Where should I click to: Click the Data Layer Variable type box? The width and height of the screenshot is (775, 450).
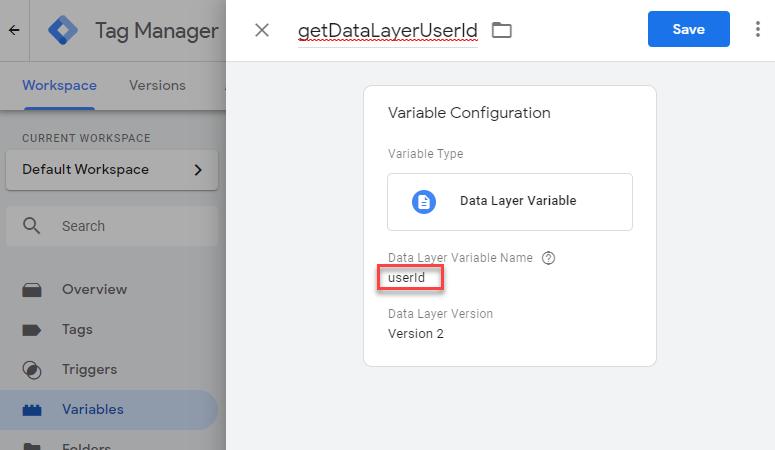point(510,202)
